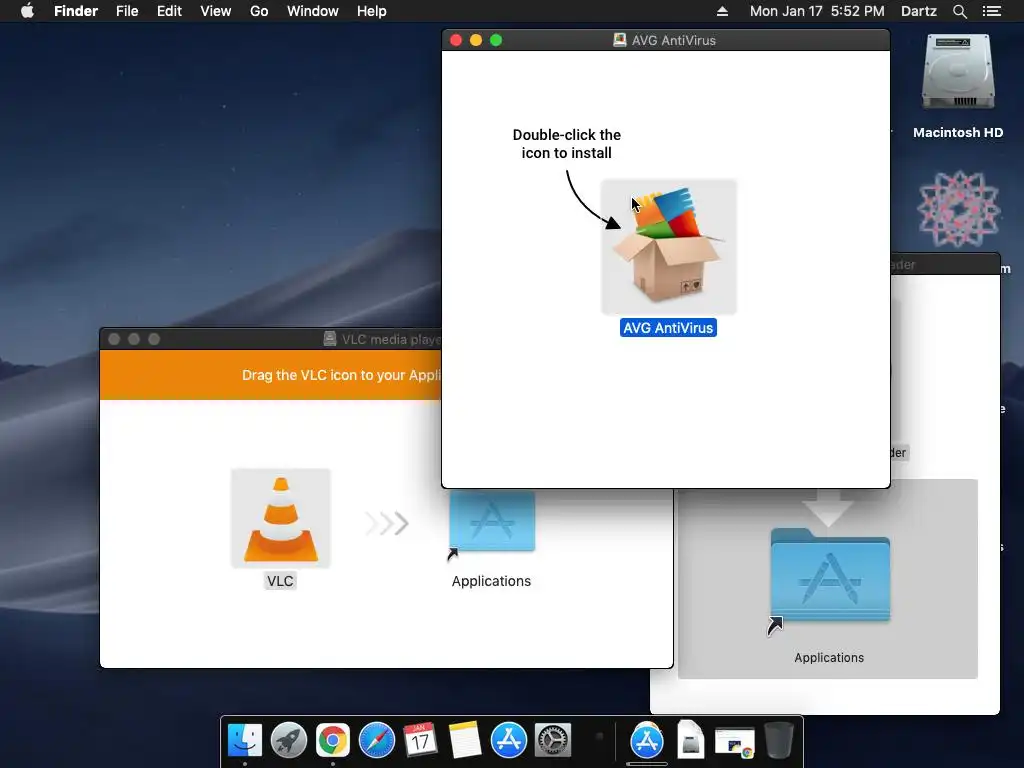
Task: Open Notes app from the dock
Action: coord(464,740)
